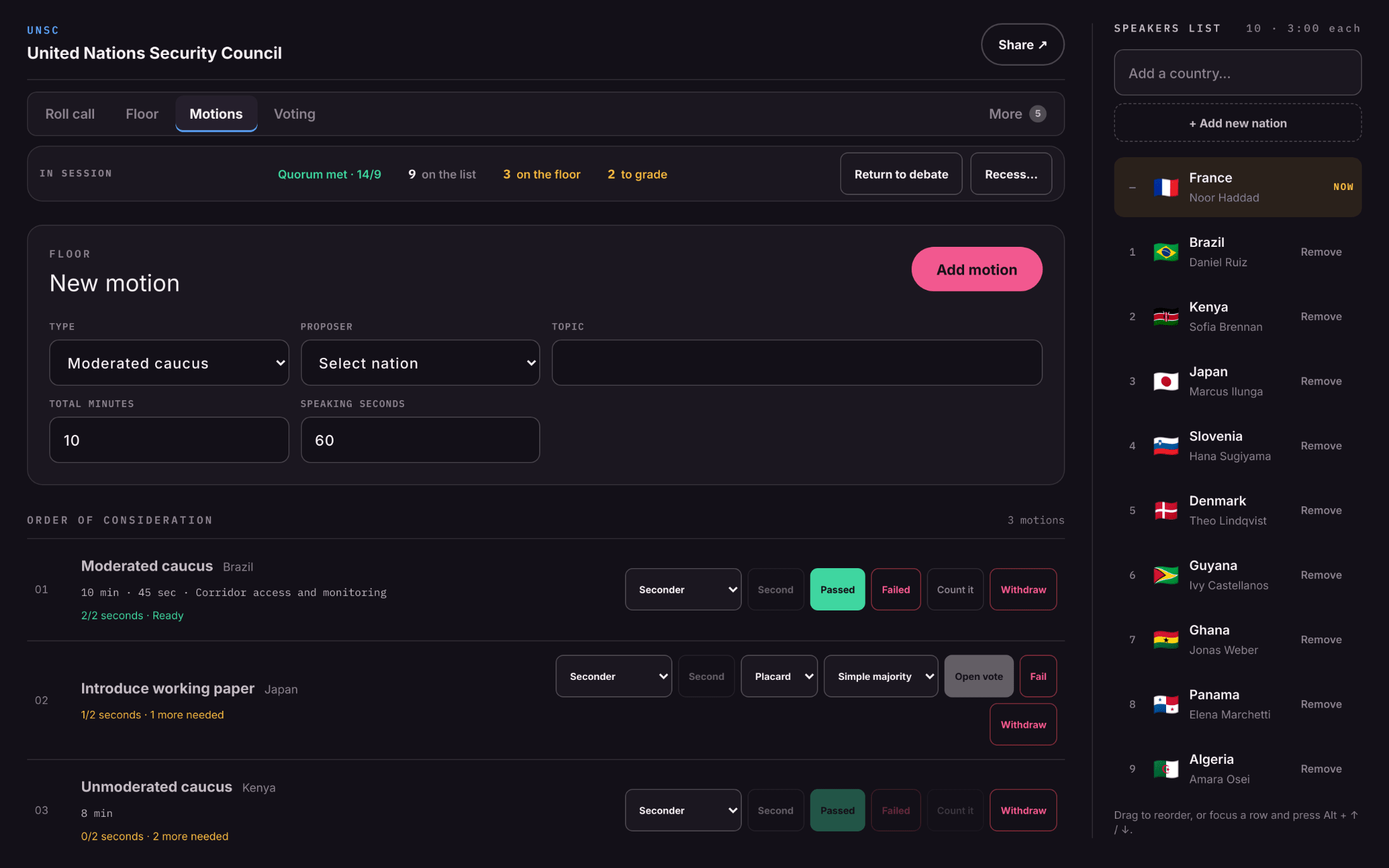The image size is (1389, 868).
Task: Mark Brazil's moderated caucus as Failed
Action: tap(895, 590)
